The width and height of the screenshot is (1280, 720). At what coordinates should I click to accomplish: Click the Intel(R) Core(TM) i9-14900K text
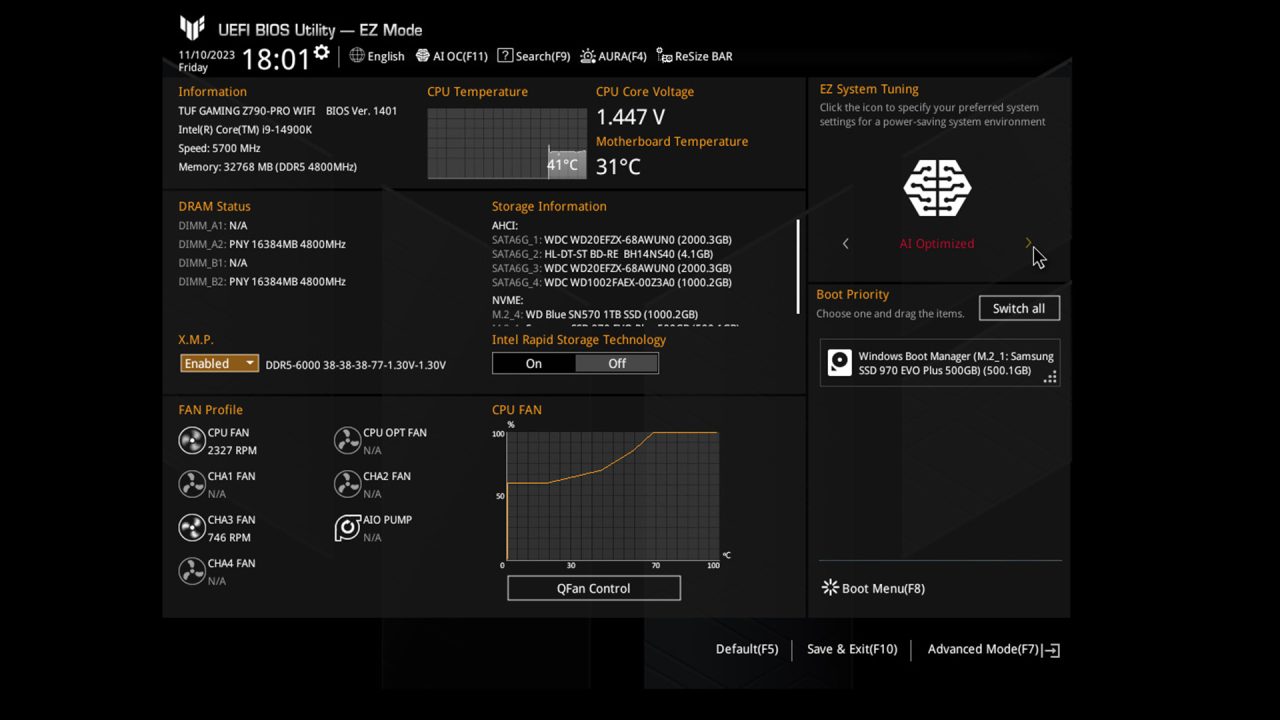[x=245, y=129]
